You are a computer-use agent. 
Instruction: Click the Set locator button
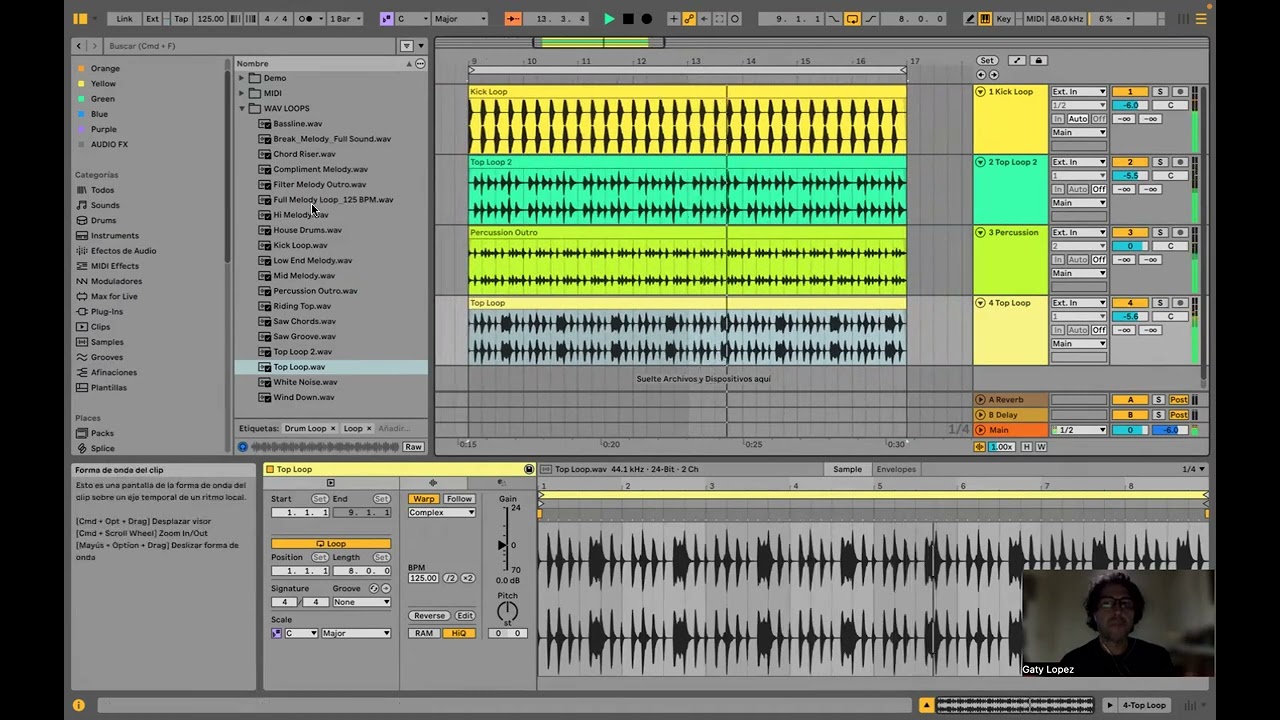[987, 61]
